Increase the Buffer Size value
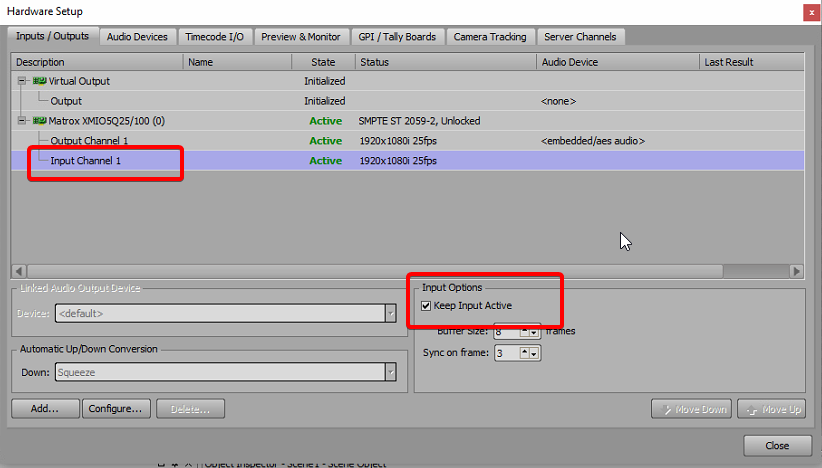Screen dimensions: 822x468 point(524,331)
